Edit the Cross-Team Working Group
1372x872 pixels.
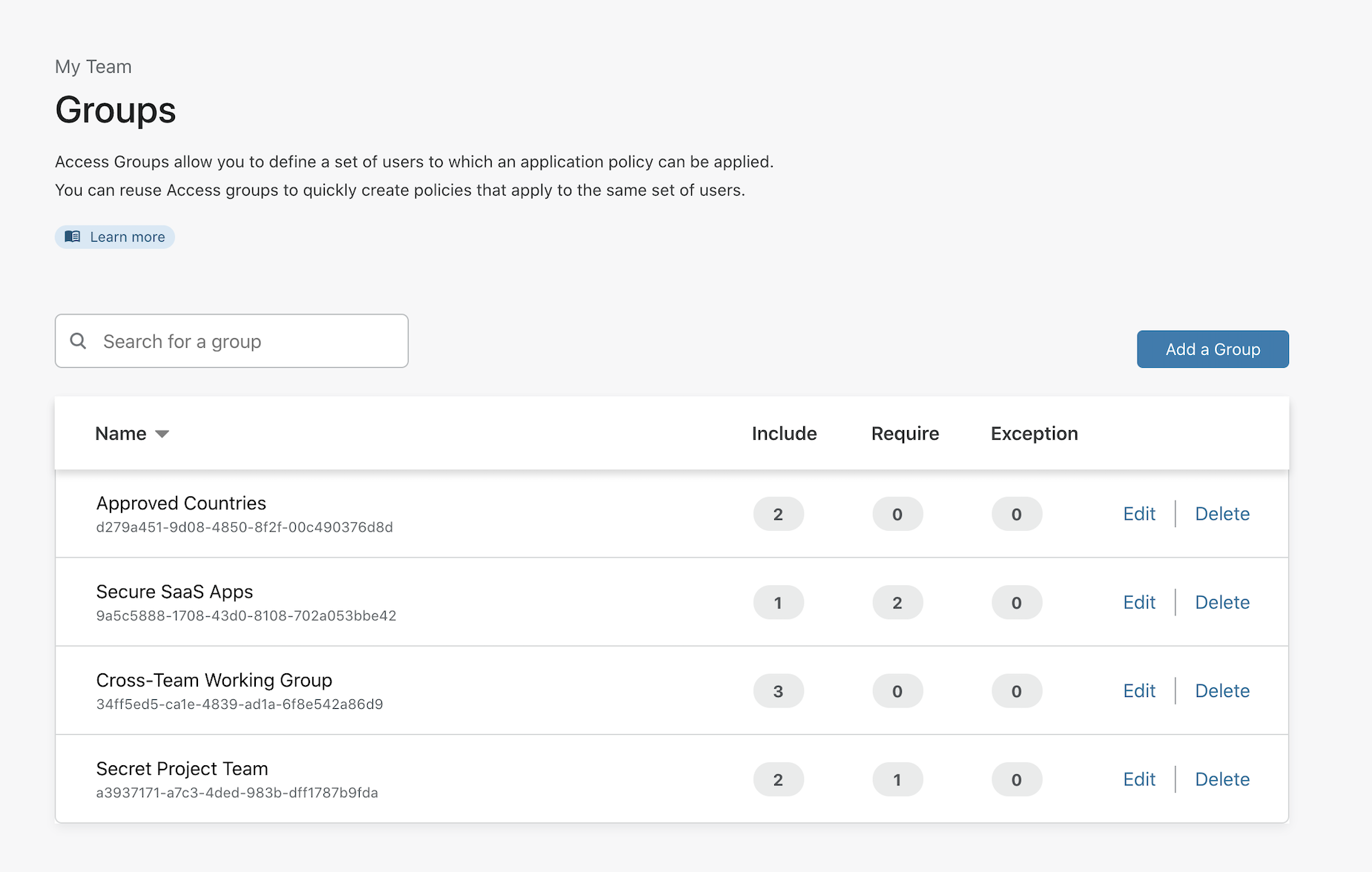pyautogui.click(x=1138, y=691)
